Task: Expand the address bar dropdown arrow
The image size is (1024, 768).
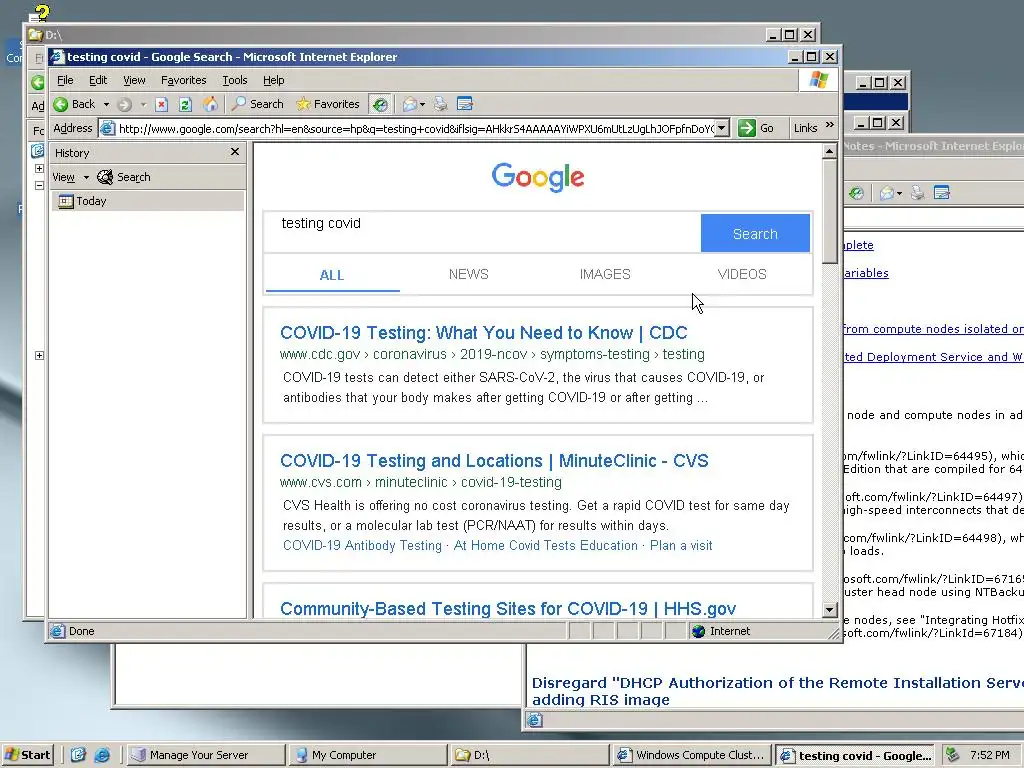Action: click(722, 129)
